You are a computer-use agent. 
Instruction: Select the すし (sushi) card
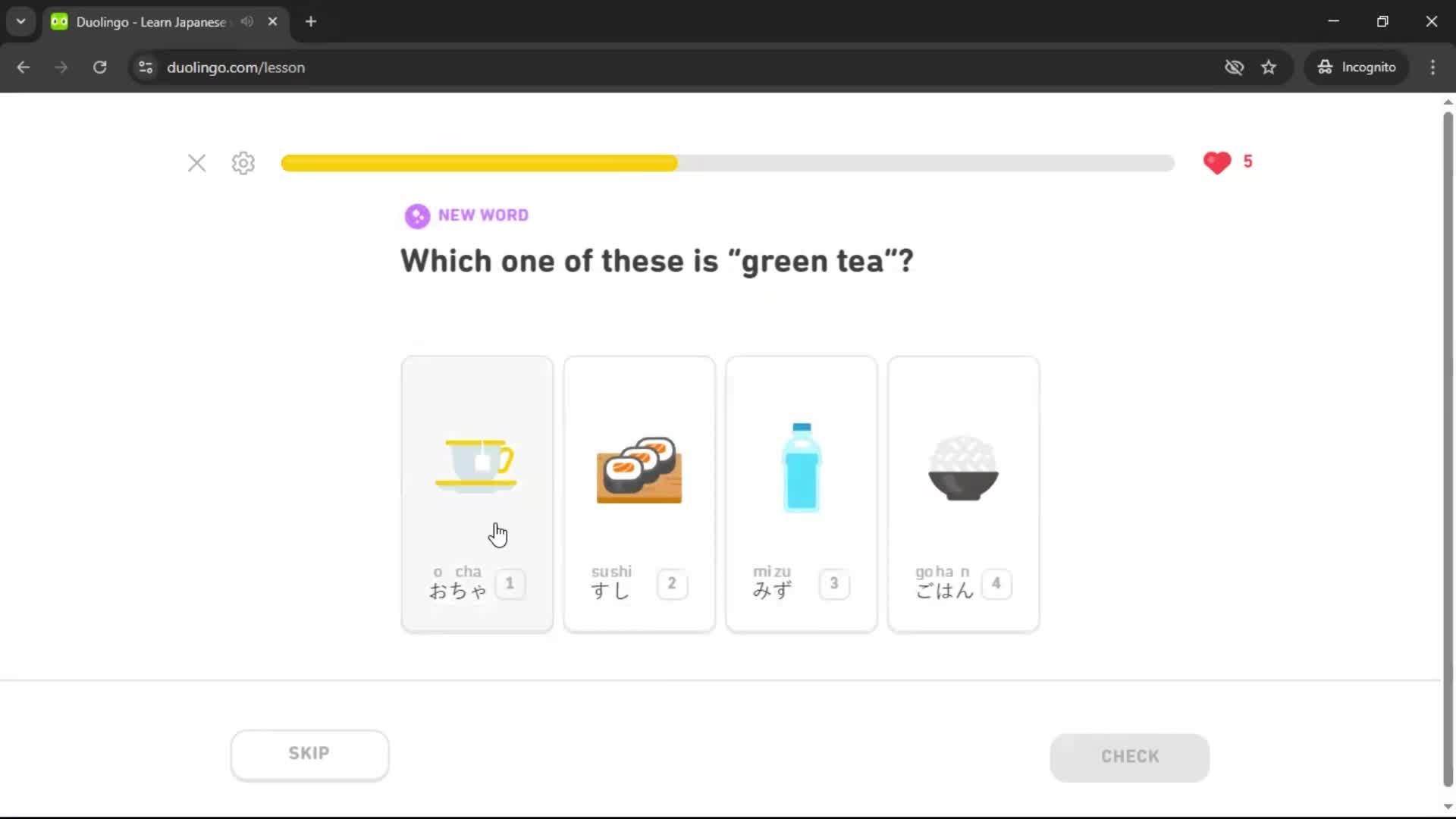639,493
